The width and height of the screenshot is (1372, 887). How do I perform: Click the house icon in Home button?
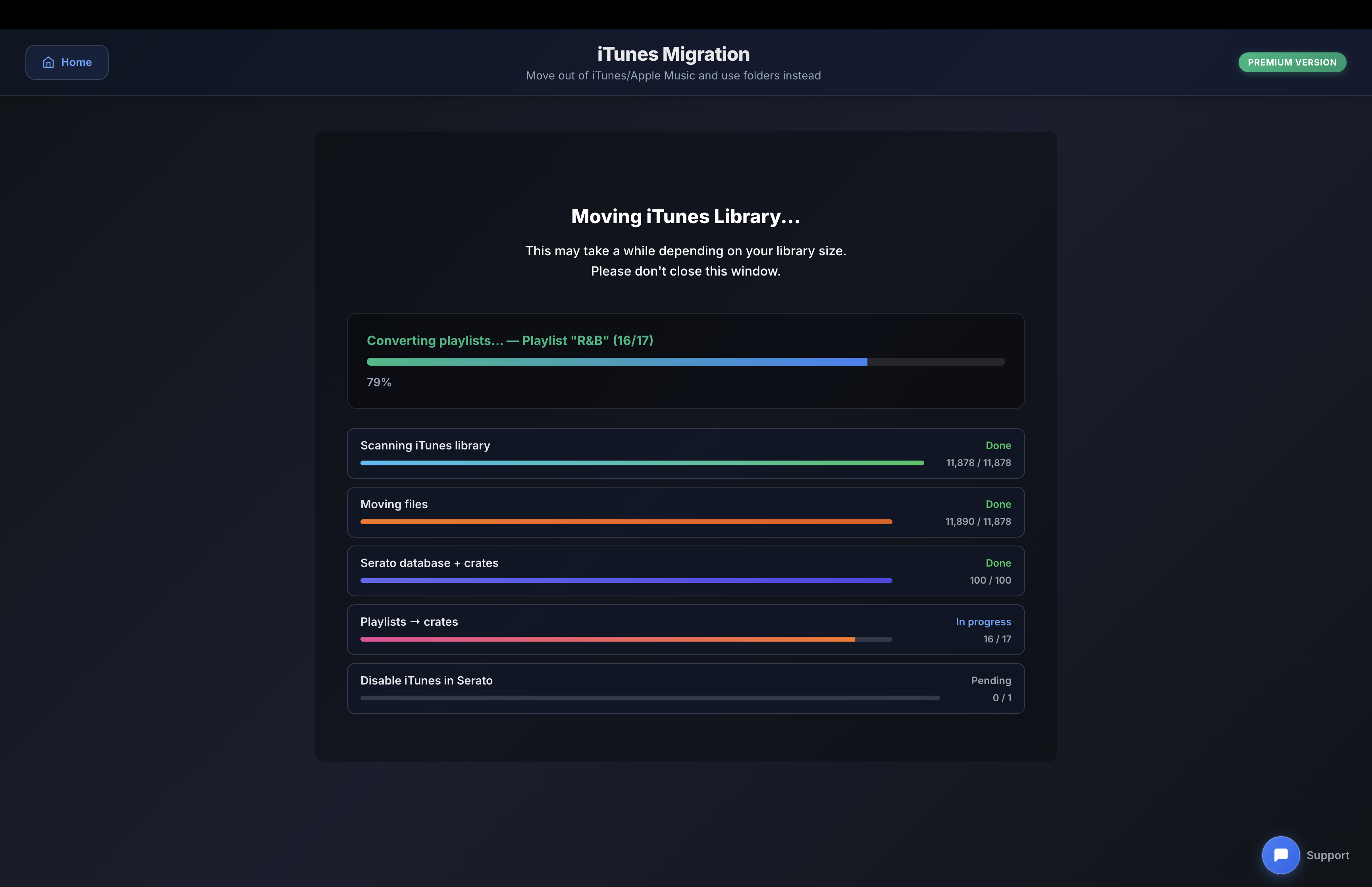(x=48, y=62)
